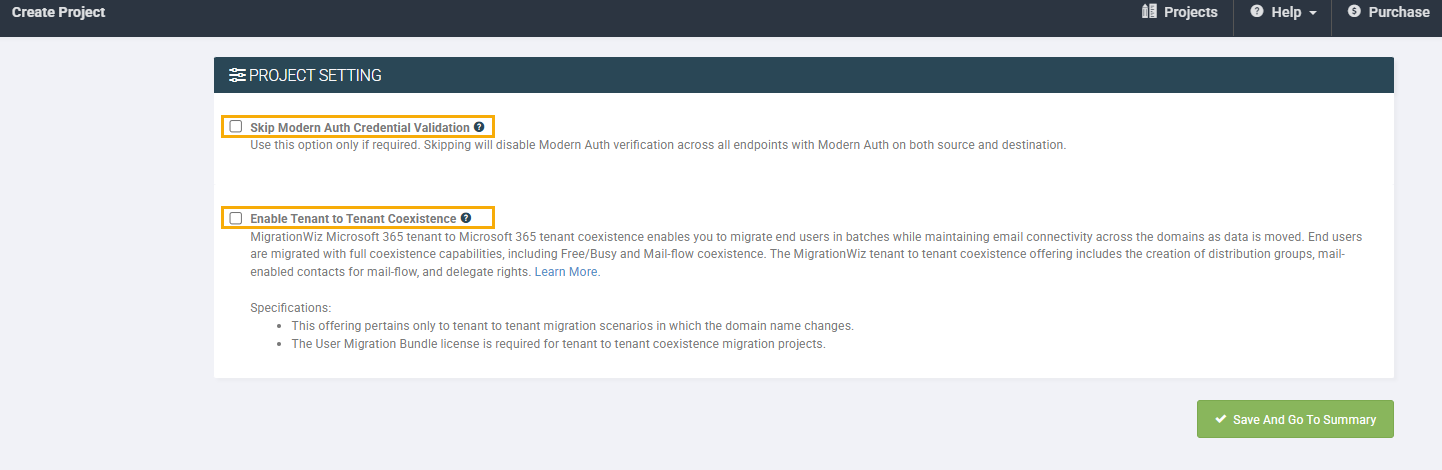Open the Purchase page
Screen dimensions: 1442x470
click(x=1388, y=12)
